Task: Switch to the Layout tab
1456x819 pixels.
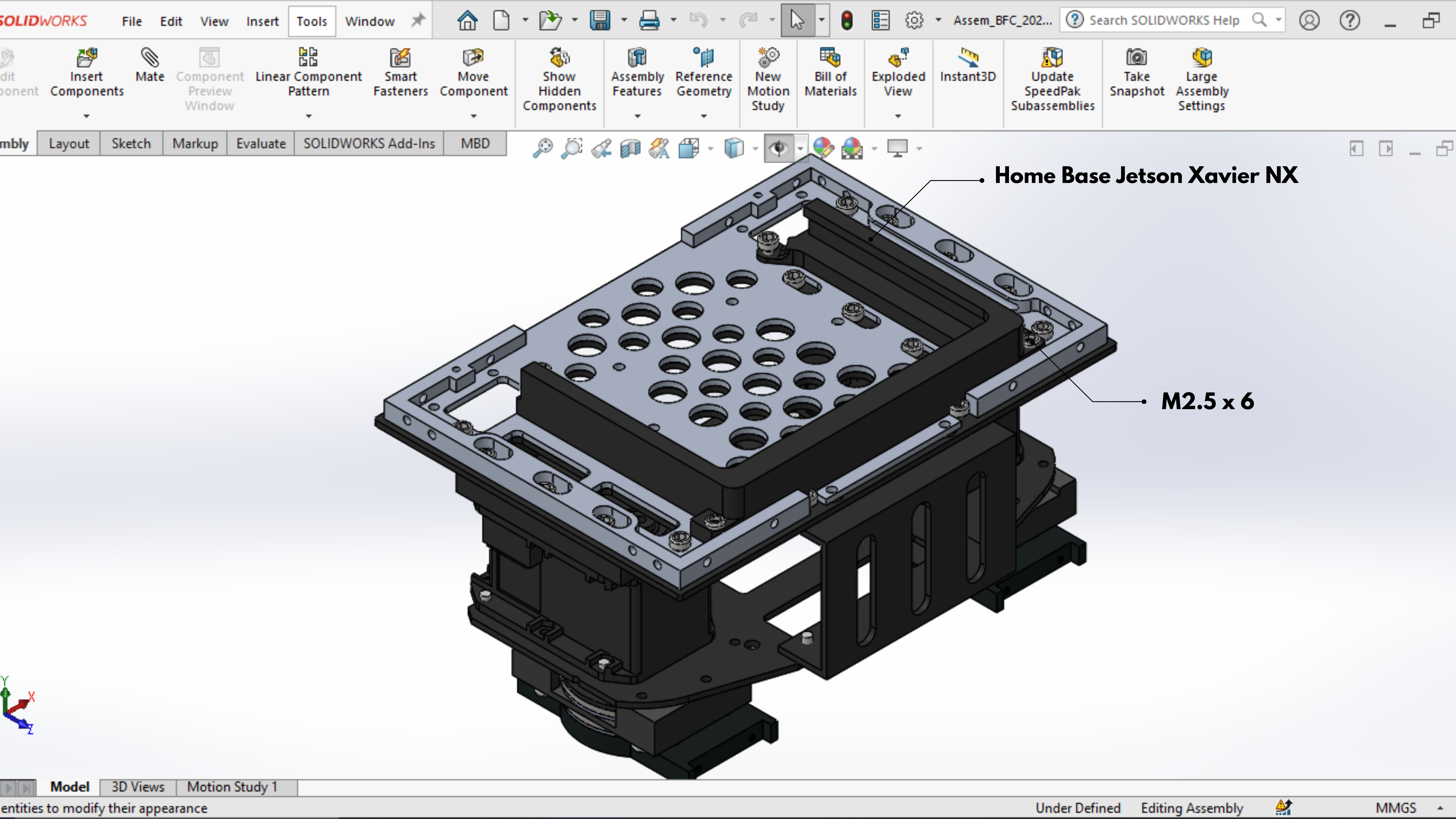Action: click(69, 144)
